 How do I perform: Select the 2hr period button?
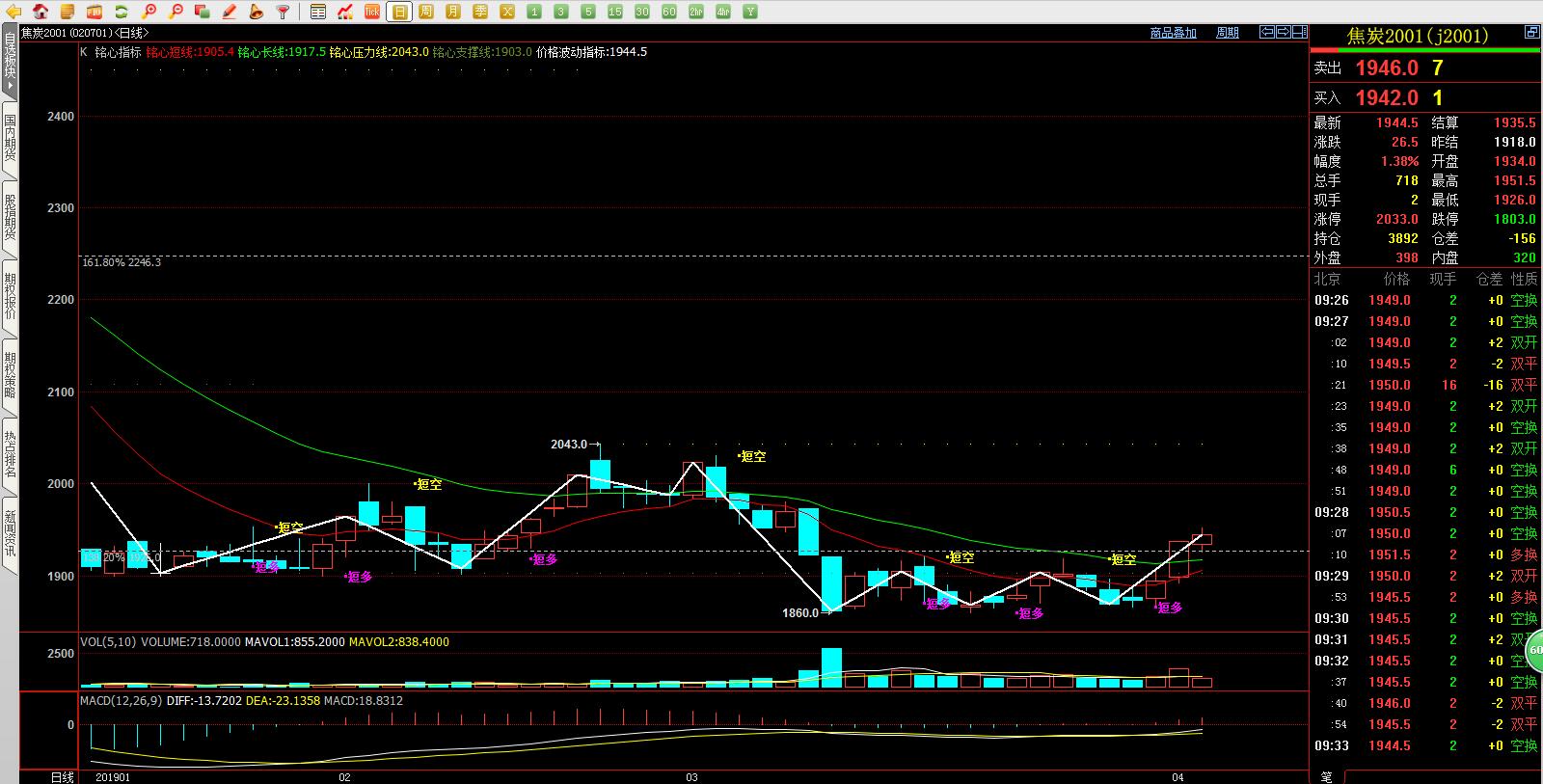pyautogui.click(x=696, y=12)
